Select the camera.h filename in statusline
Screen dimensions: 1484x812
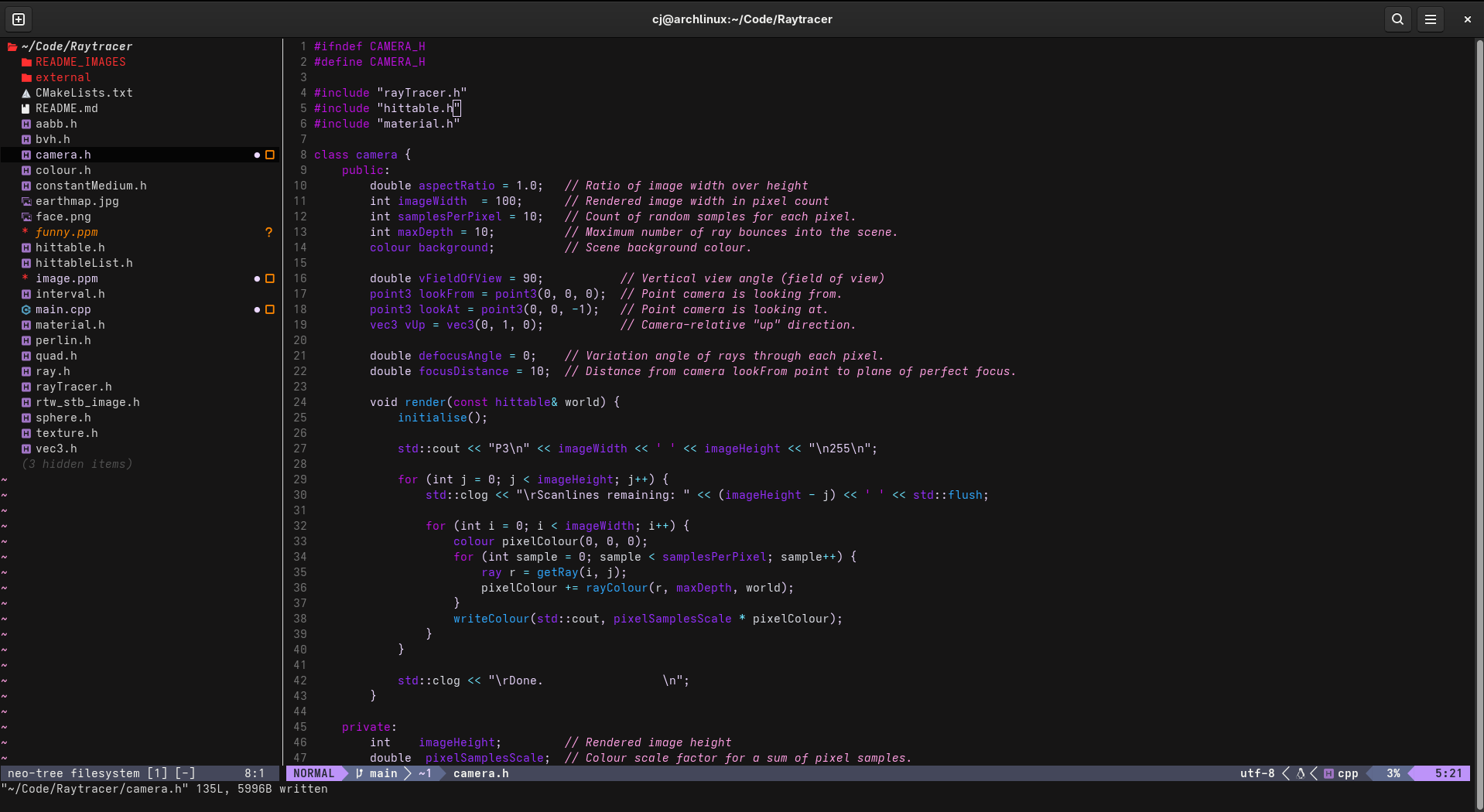pyautogui.click(x=480, y=773)
